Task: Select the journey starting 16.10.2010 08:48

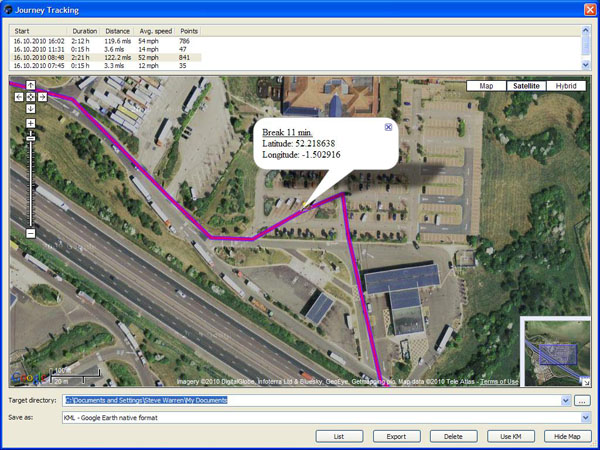Action: 106,57
